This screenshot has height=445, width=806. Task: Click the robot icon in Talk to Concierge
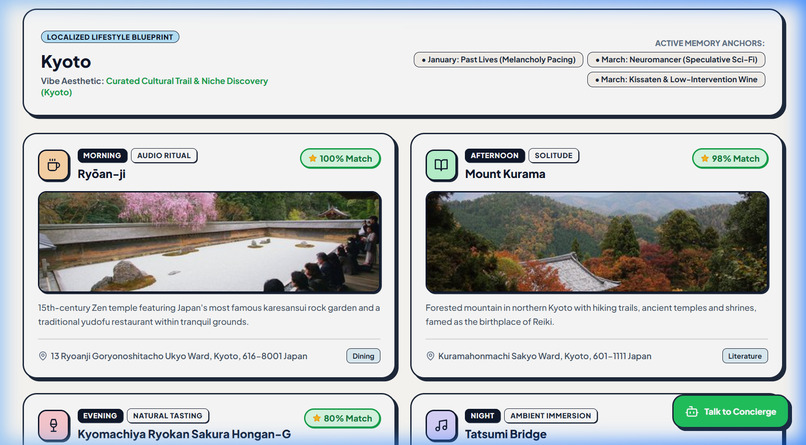coord(691,412)
